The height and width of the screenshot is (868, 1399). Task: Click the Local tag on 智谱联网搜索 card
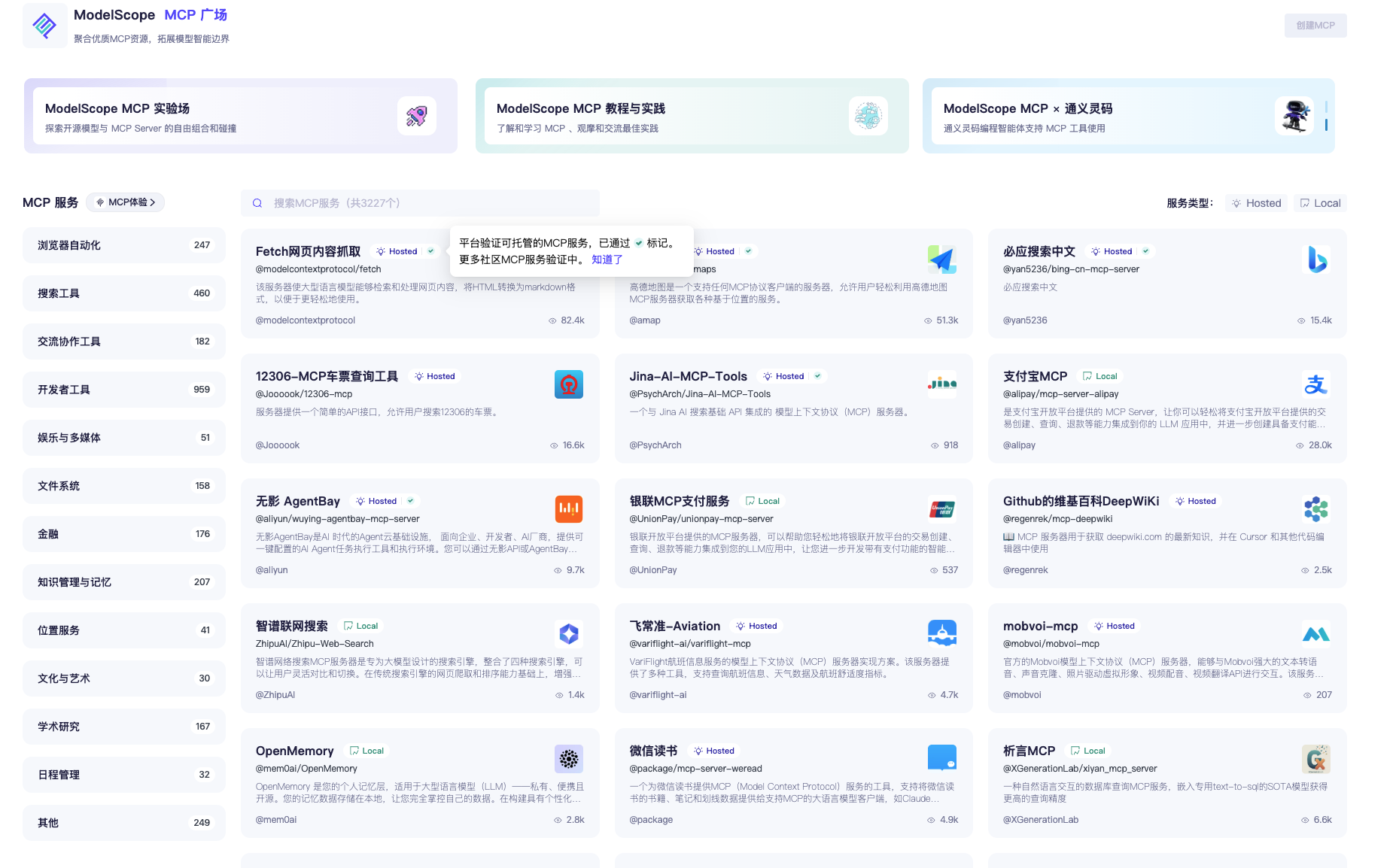(x=360, y=626)
